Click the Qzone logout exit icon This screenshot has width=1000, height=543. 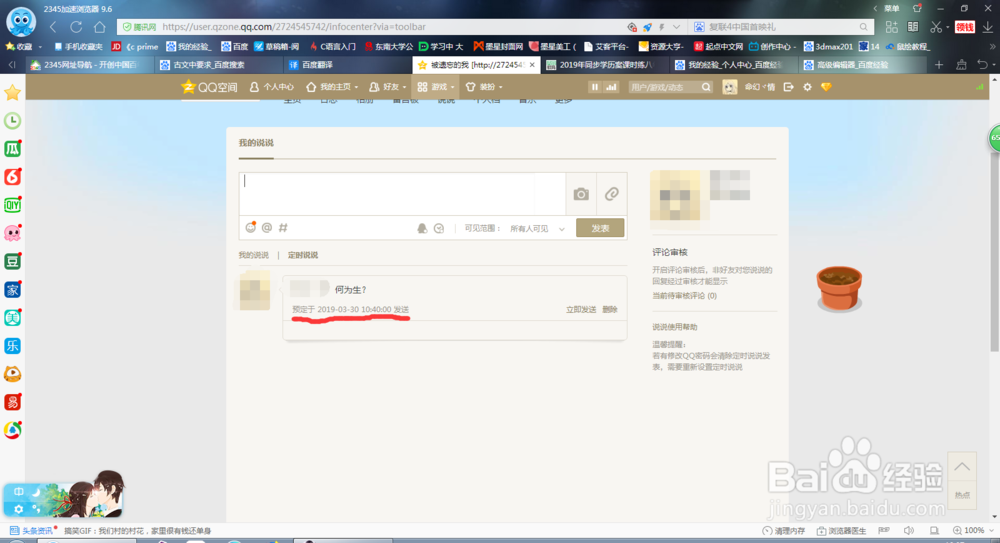(788, 87)
